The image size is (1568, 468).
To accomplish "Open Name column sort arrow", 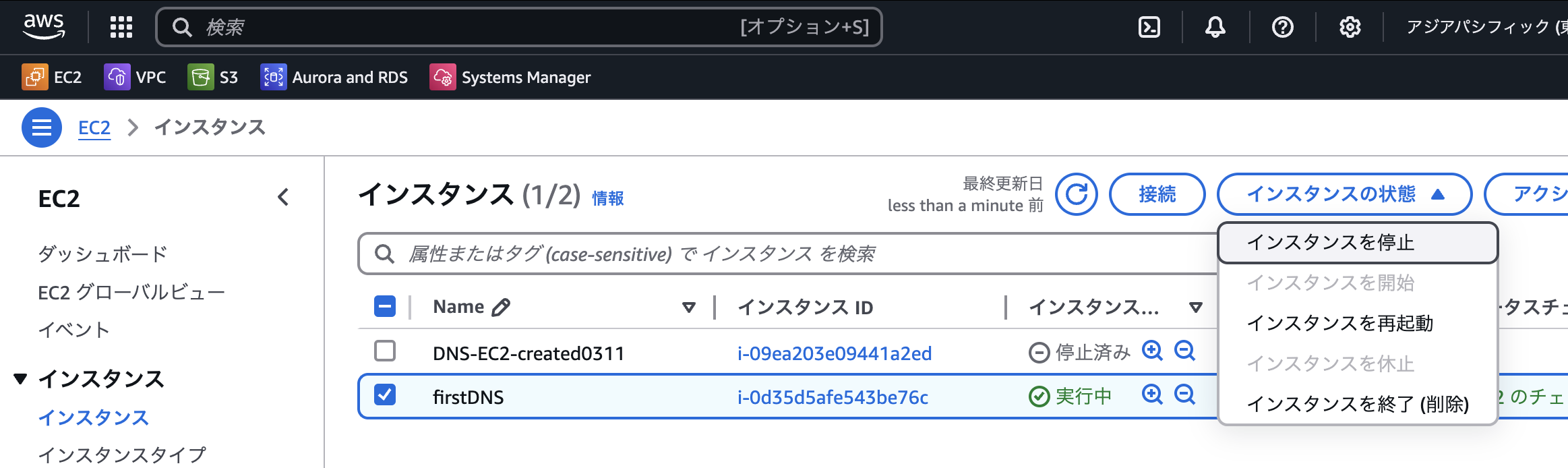I will pos(688,308).
